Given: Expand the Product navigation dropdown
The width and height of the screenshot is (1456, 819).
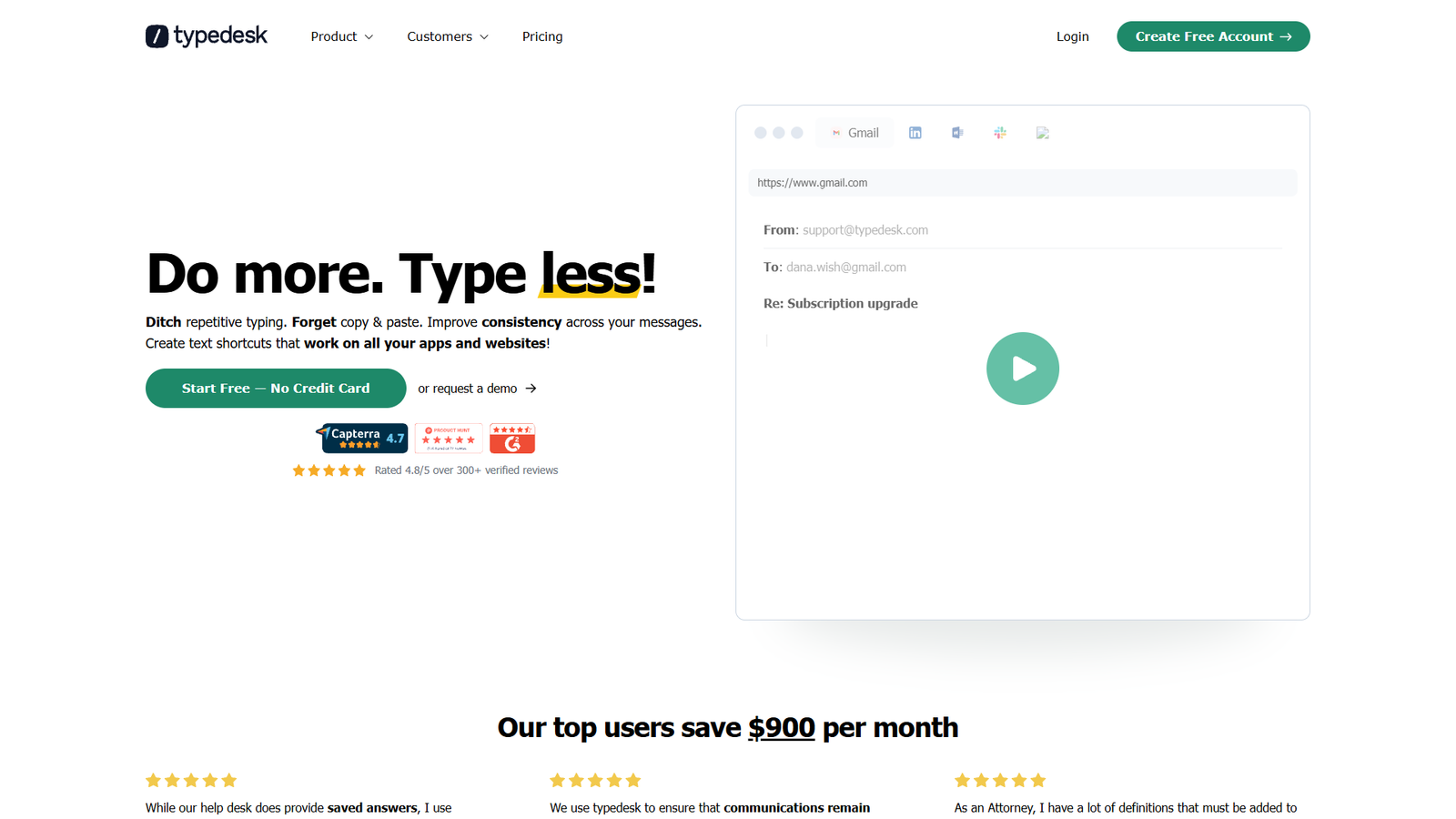Looking at the screenshot, I should (341, 36).
